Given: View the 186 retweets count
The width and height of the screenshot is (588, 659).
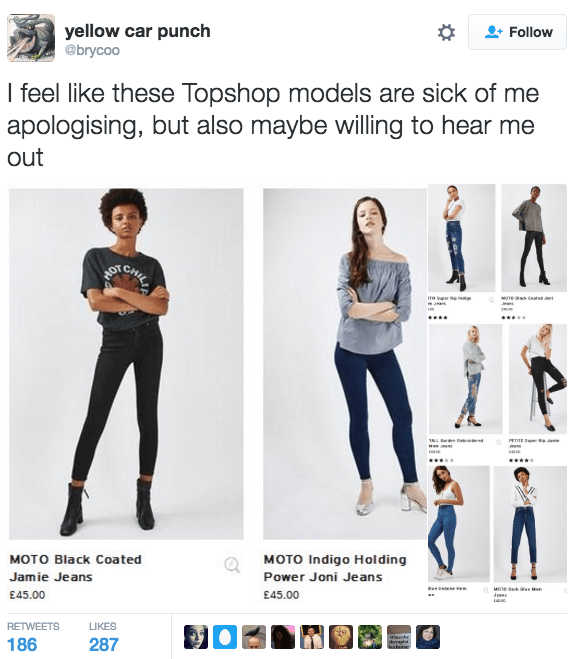Looking at the screenshot, I should click(22, 644).
